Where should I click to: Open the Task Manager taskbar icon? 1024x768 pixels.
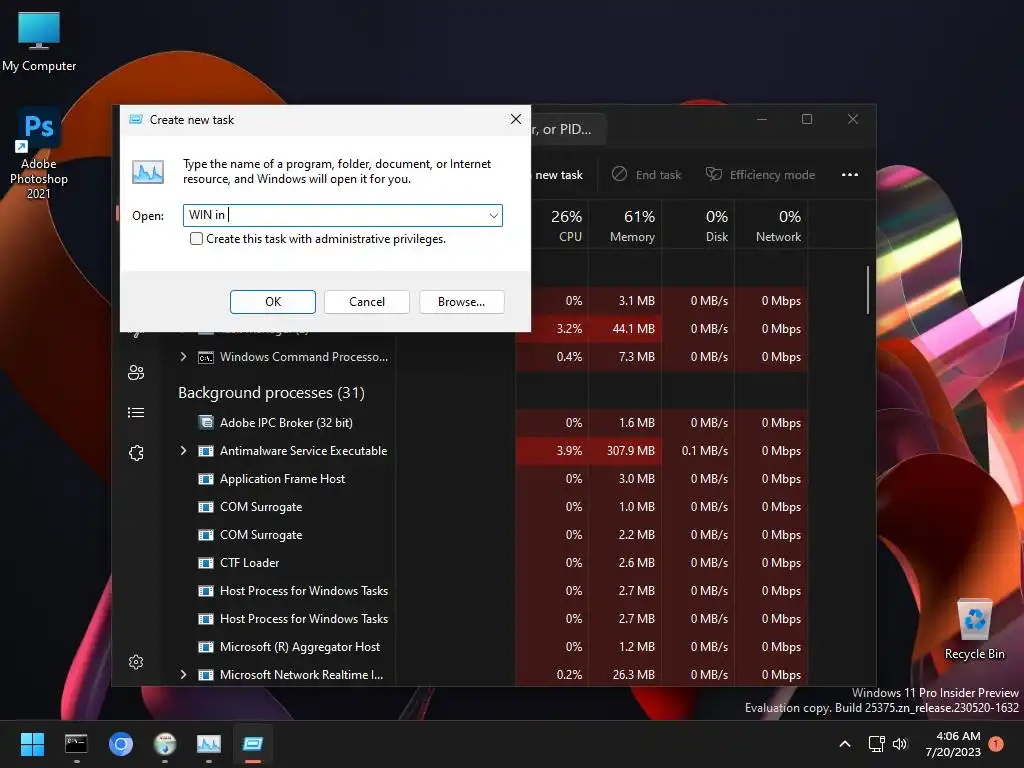tap(209, 744)
